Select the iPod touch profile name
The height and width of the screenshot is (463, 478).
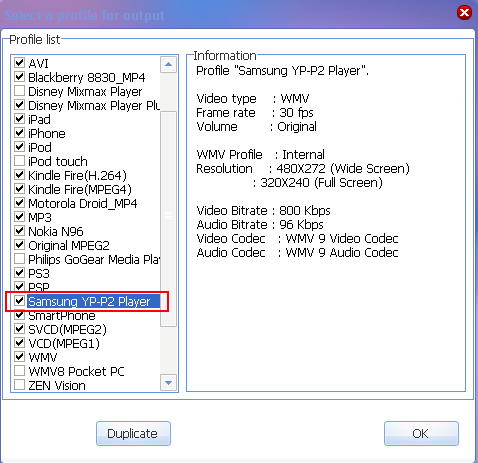pyautogui.click(x=58, y=161)
